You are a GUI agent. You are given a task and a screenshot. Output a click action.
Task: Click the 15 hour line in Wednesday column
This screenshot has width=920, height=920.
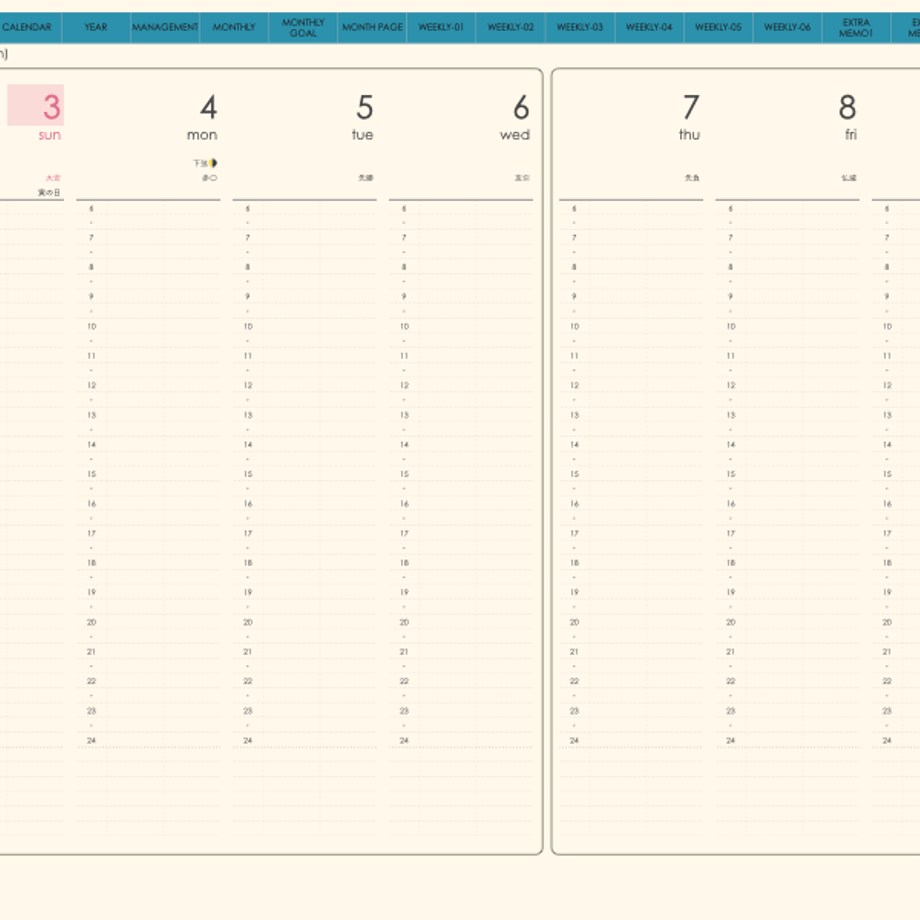[461, 474]
